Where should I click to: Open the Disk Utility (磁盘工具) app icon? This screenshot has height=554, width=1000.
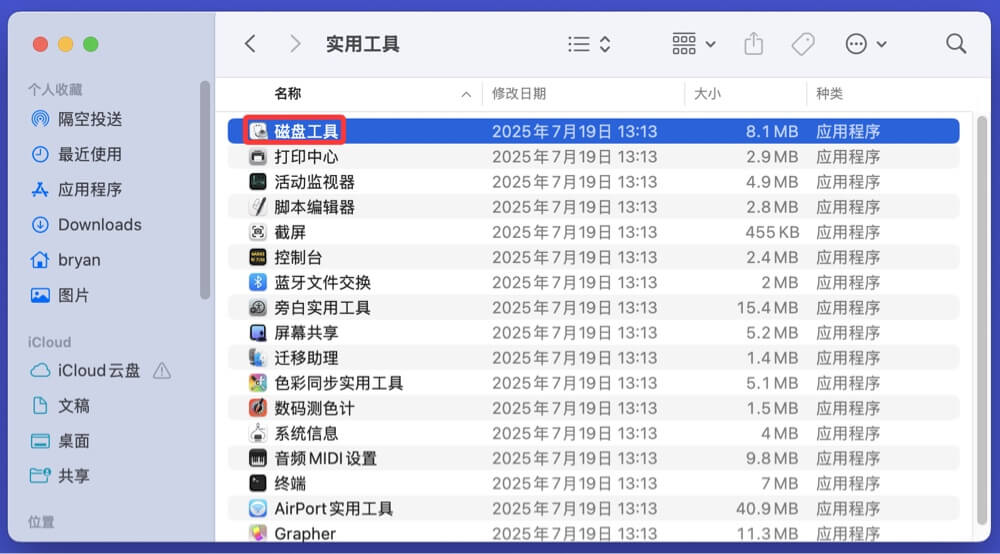(258, 131)
